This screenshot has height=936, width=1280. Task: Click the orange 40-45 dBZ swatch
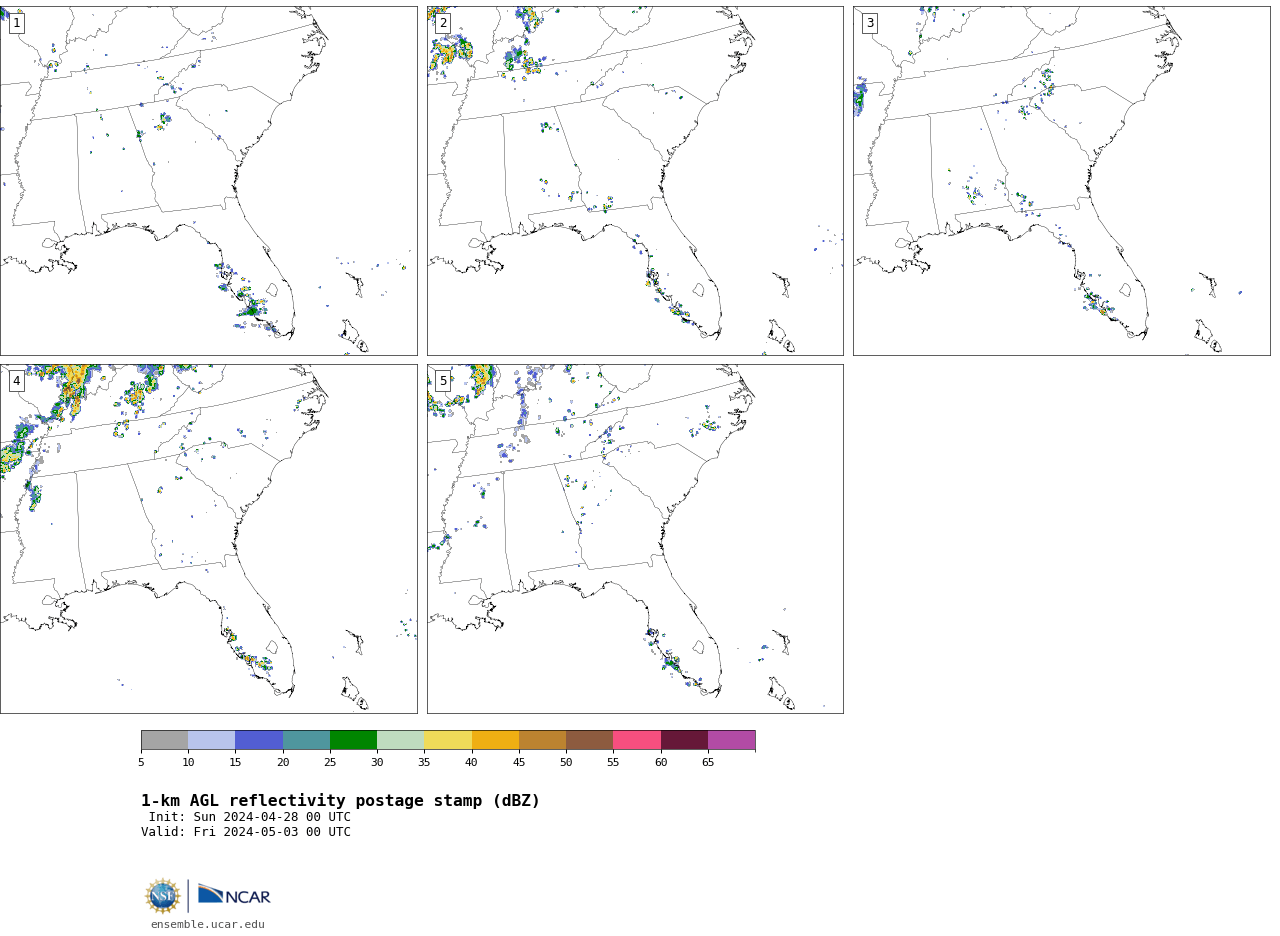click(x=495, y=740)
